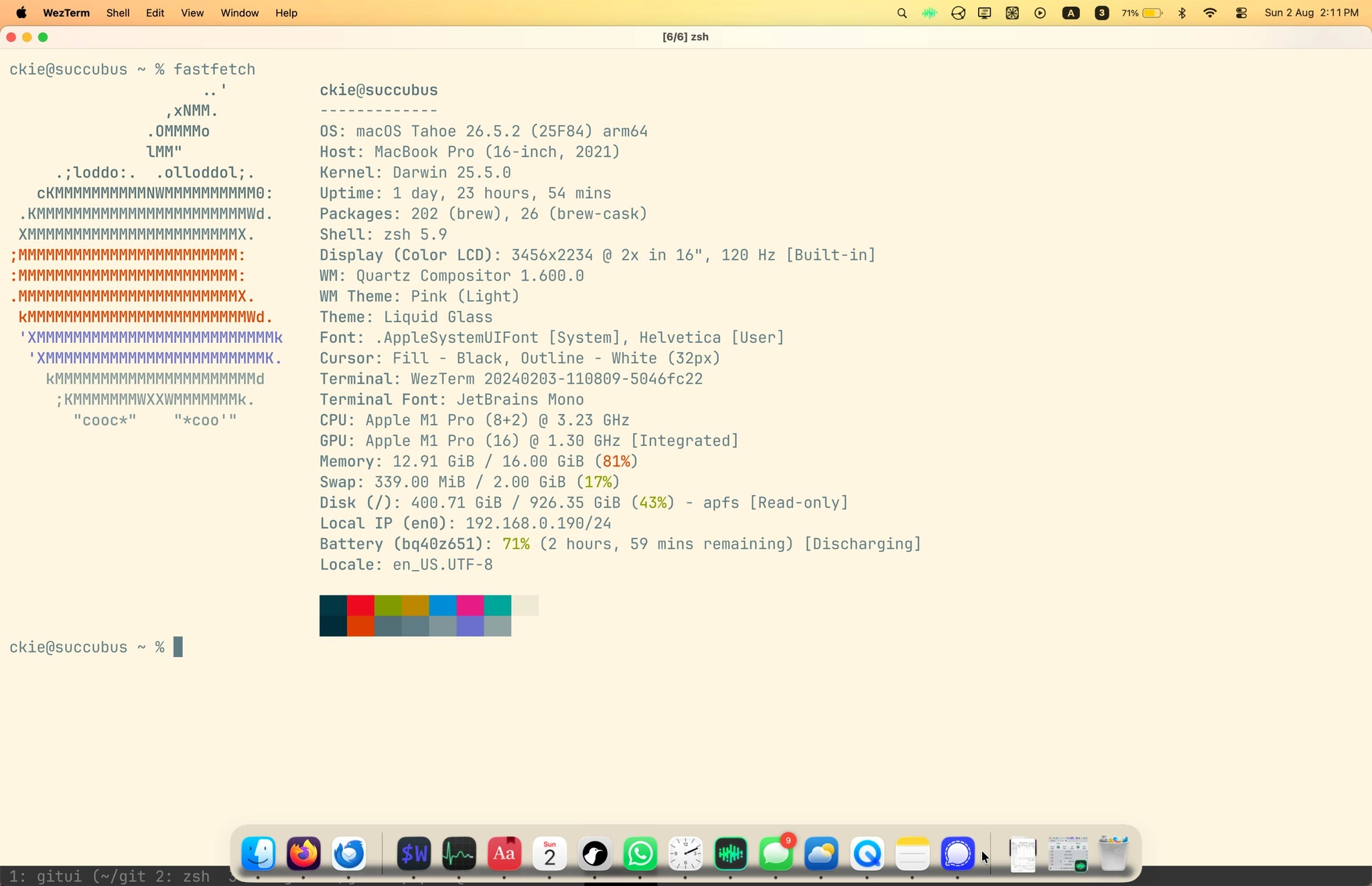Viewport: 1372px width, 886px height.
Task: Click the olive green palette swatch
Action: point(388,605)
